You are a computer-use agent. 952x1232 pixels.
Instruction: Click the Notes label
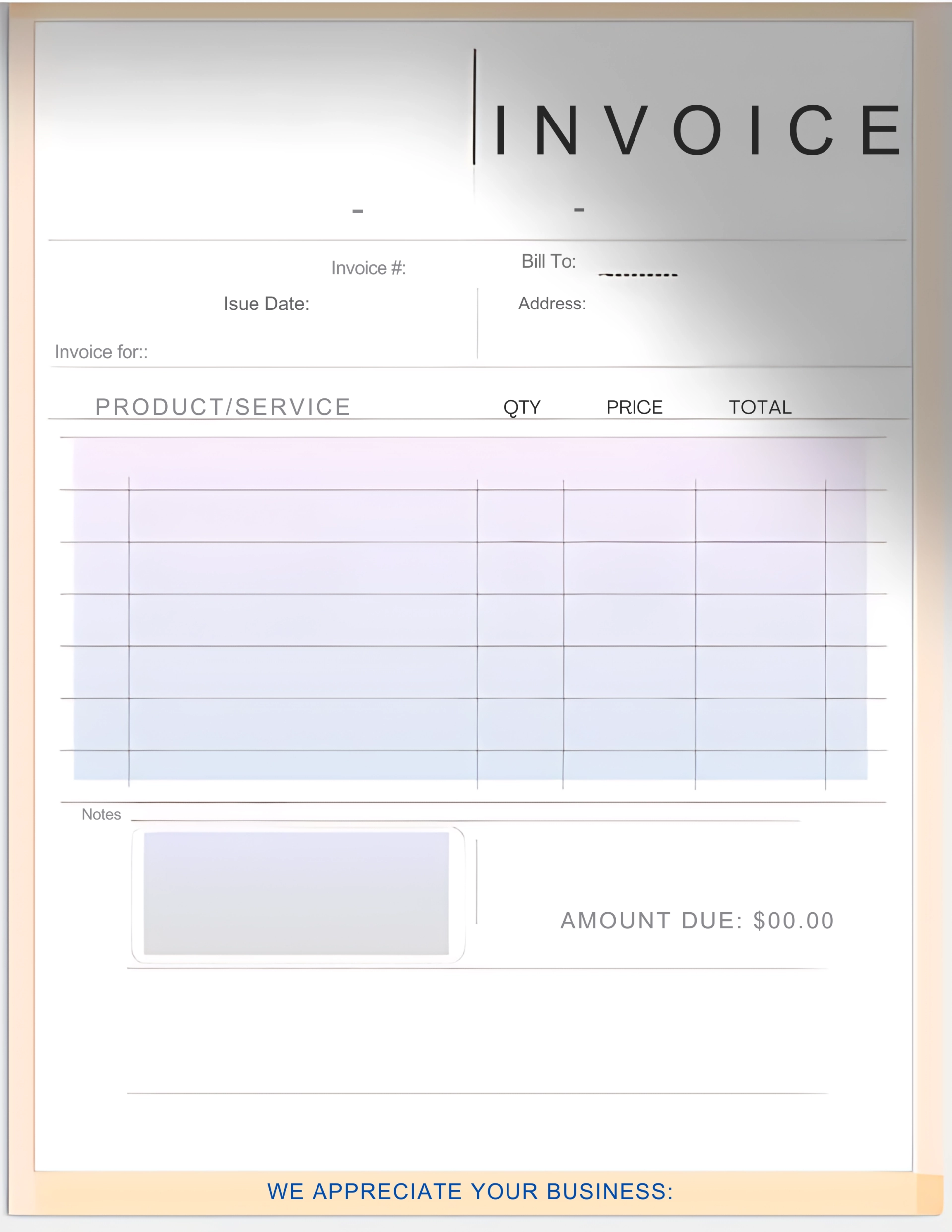point(101,814)
